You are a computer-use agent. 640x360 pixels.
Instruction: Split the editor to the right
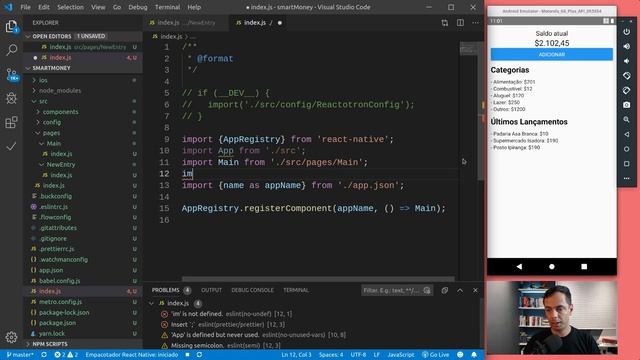(x=460, y=23)
